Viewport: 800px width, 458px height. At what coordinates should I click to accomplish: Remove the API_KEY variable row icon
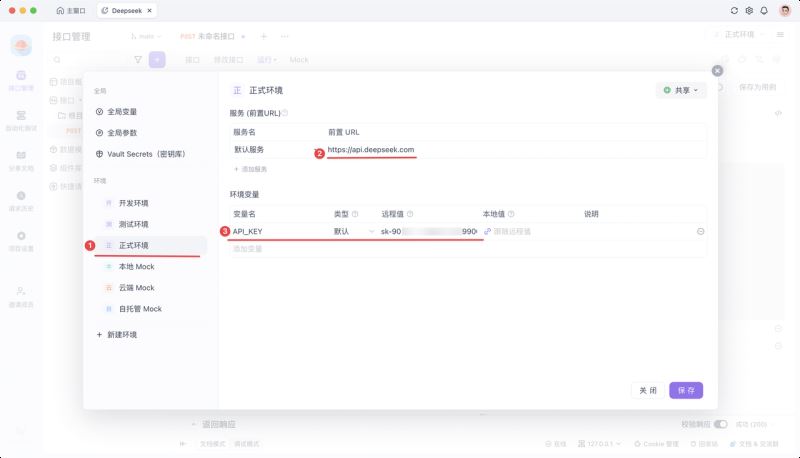pos(701,232)
